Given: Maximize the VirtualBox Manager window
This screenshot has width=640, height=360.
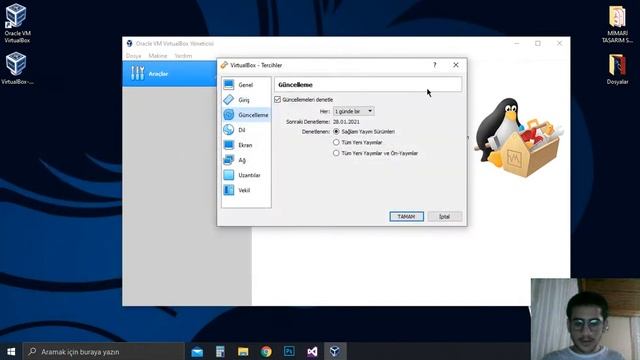Looking at the screenshot, I should (x=538, y=43).
